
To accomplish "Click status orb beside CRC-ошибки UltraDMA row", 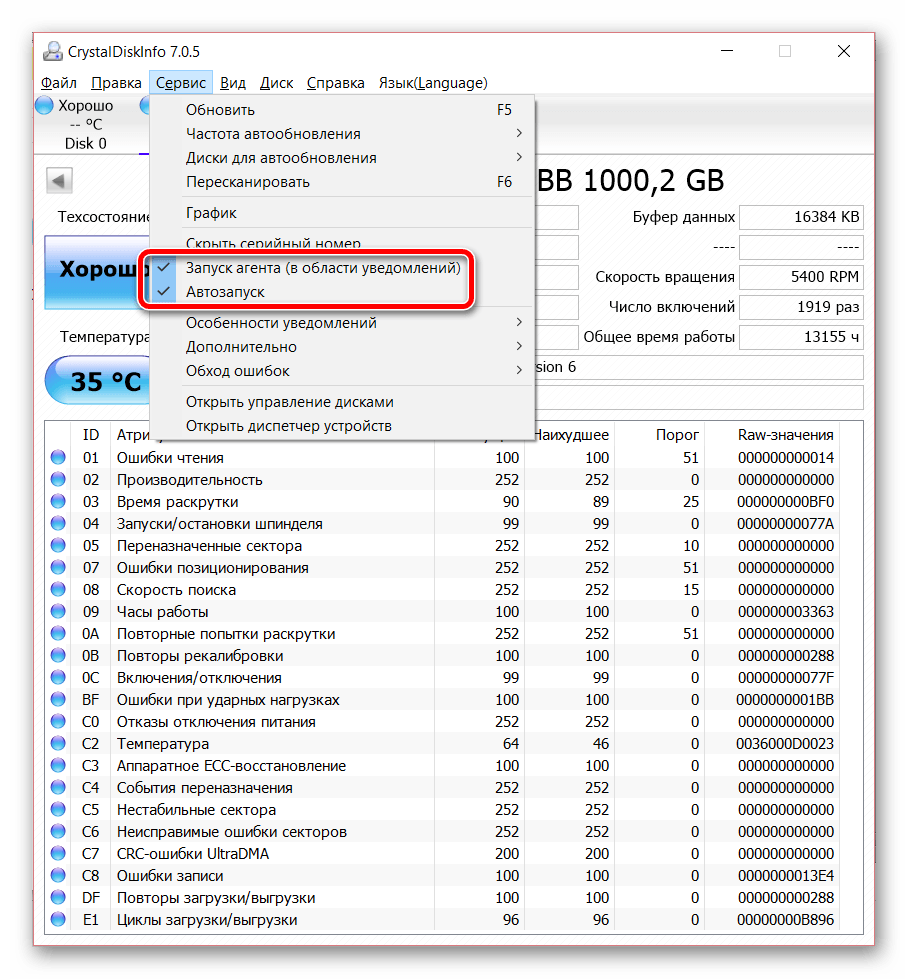I will (x=58, y=854).
